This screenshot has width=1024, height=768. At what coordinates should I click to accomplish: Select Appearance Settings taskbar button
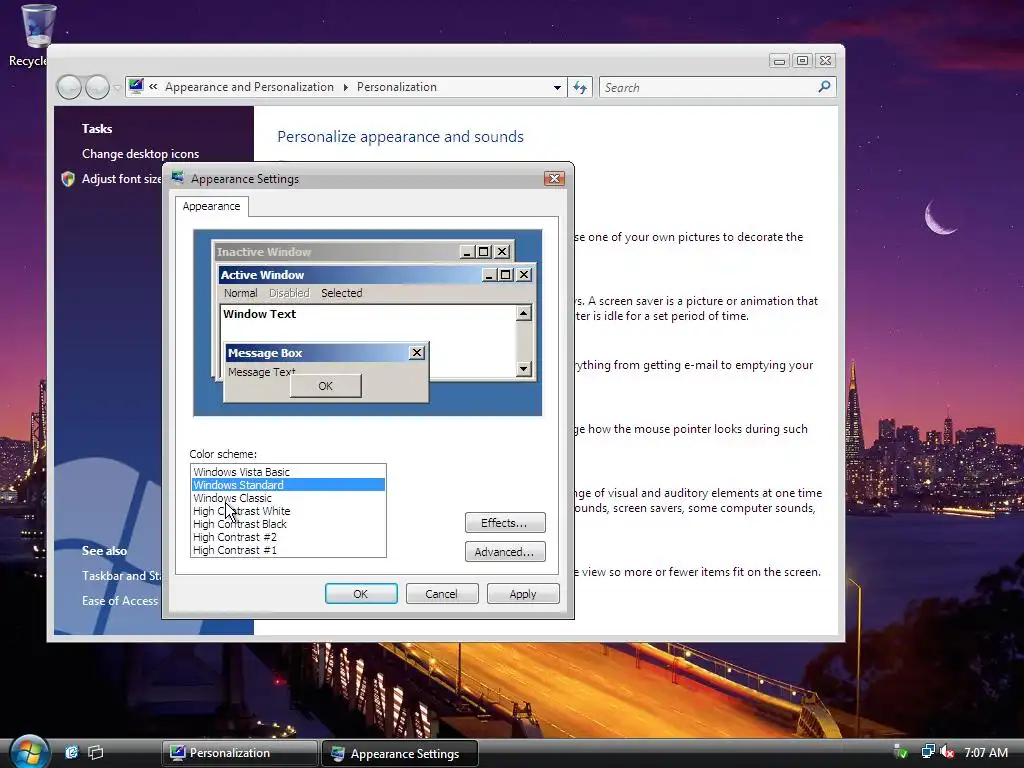click(x=400, y=754)
